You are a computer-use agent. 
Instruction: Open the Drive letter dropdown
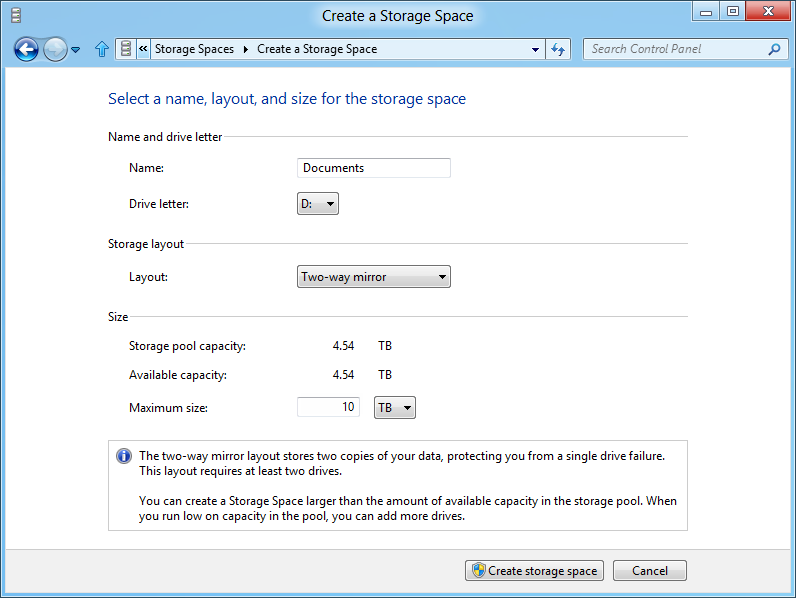(x=319, y=204)
